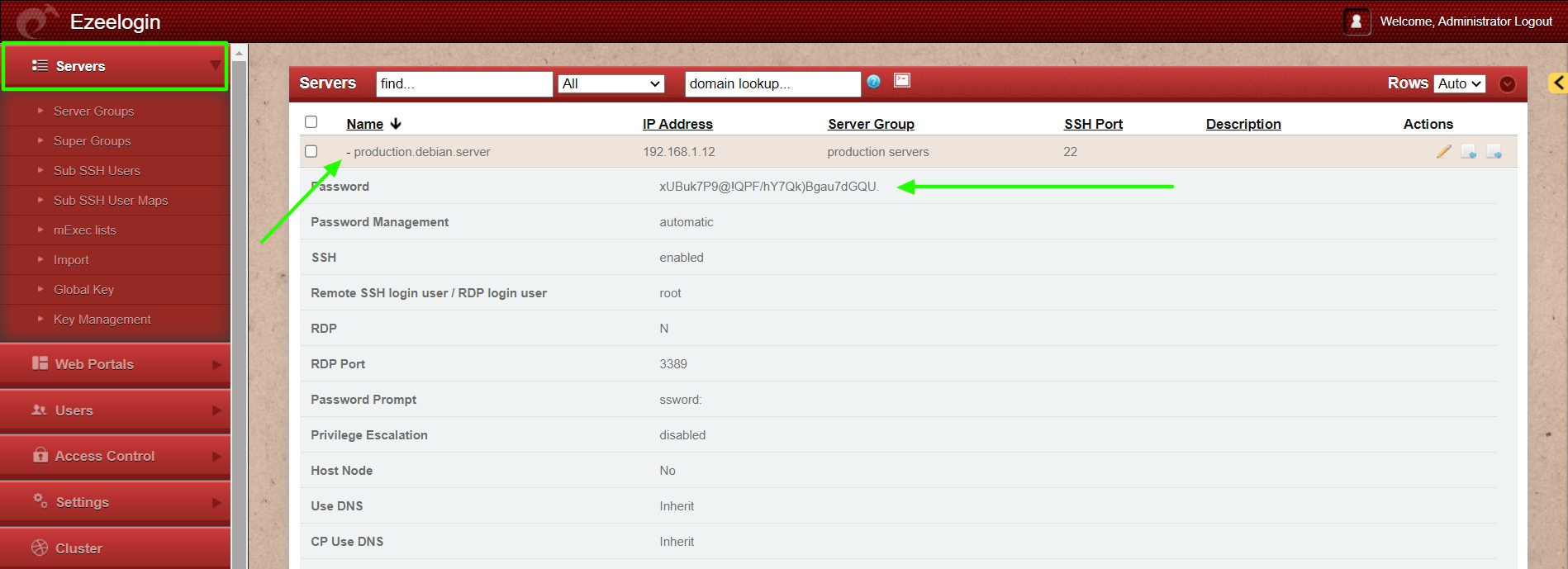Click the page icon with left-pointing arrow

[1468, 151]
